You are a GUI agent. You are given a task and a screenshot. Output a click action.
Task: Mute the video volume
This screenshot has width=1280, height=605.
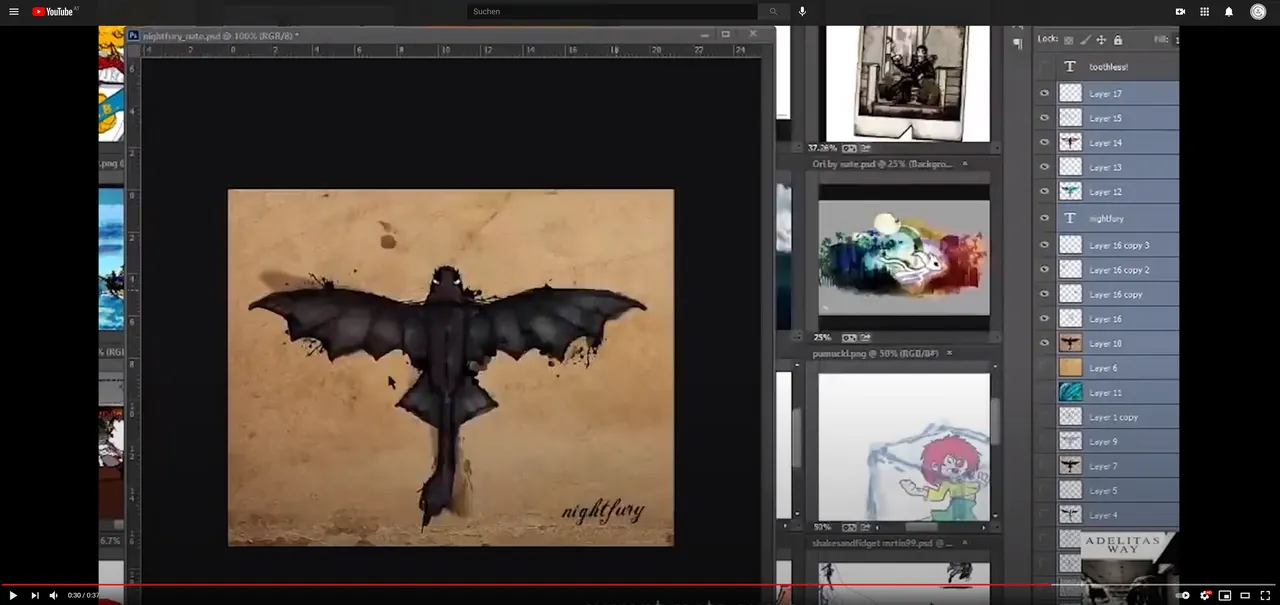(x=54, y=595)
